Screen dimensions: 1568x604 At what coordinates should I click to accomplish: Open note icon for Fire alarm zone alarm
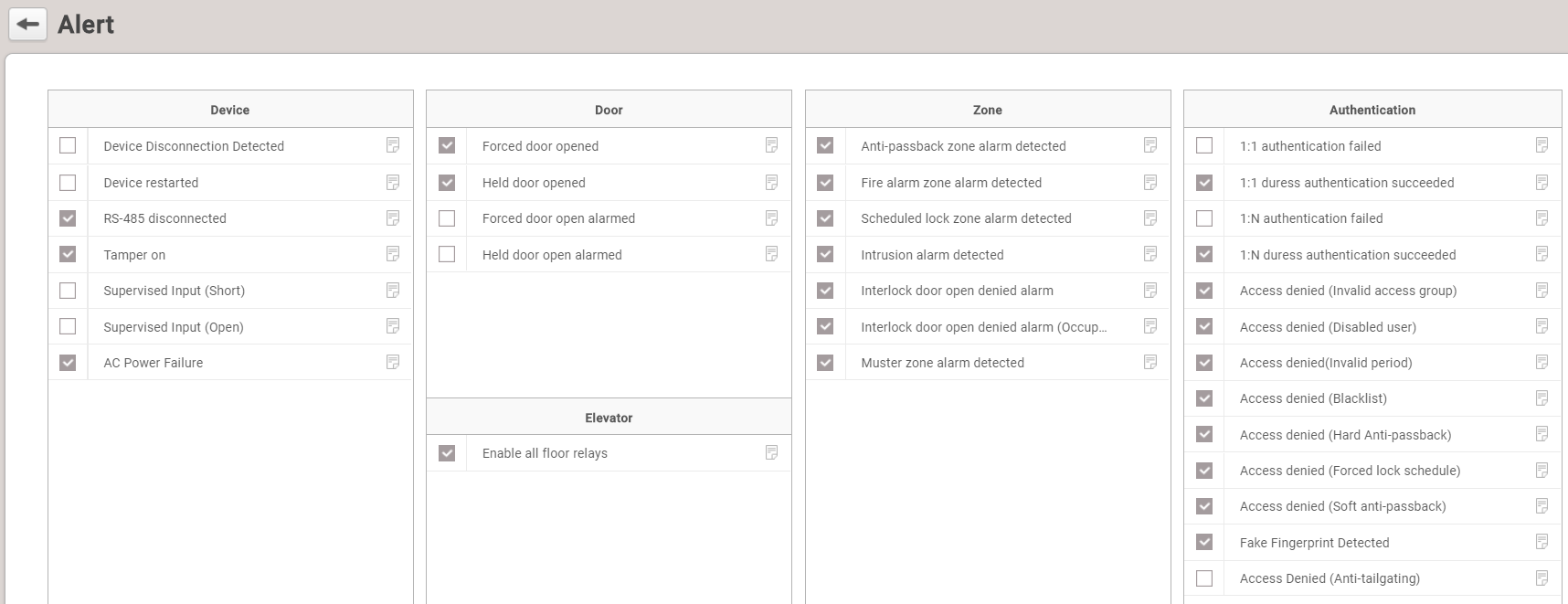click(x=1150, y=183)
